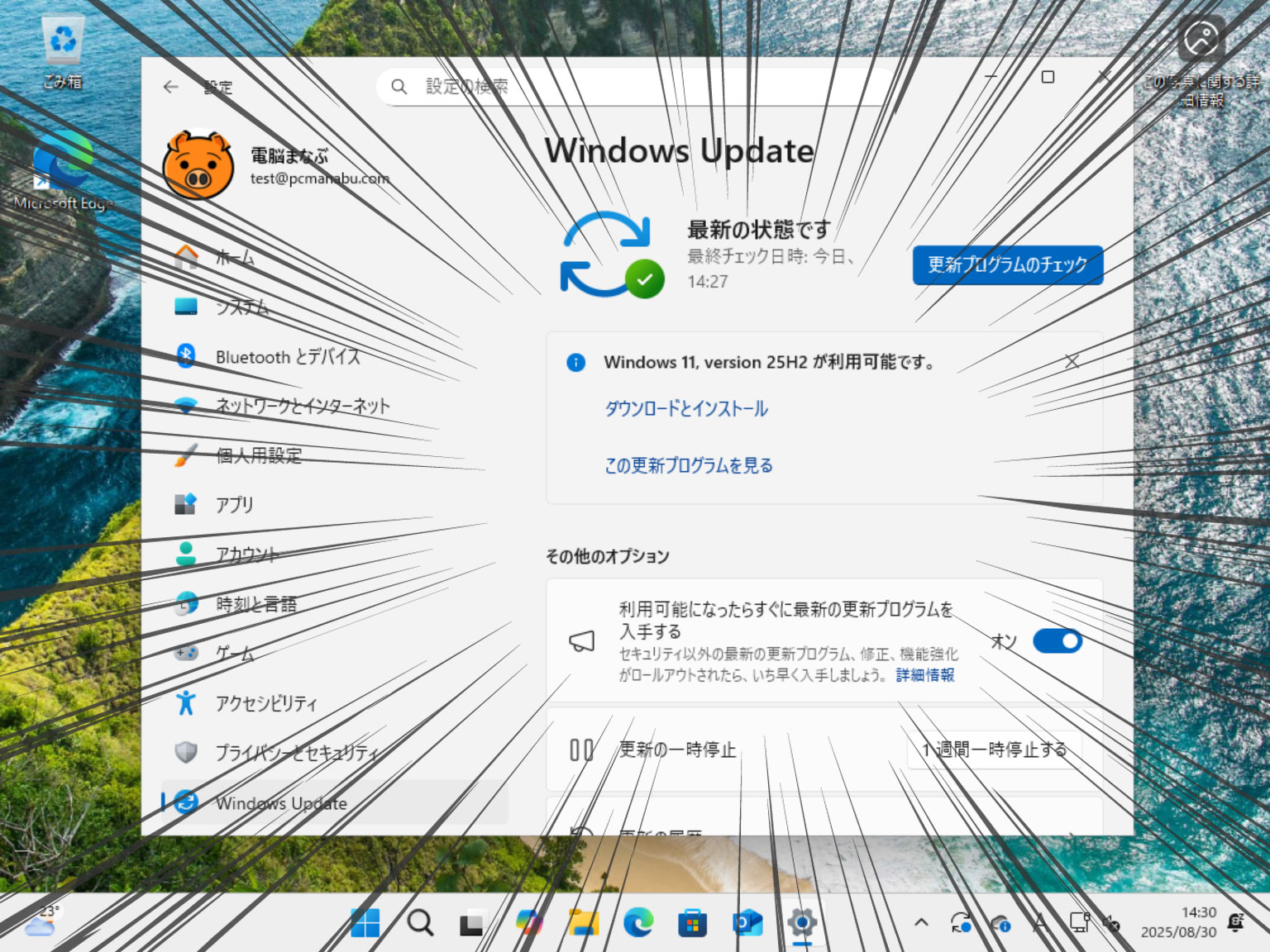Click the muted volume tray icon
Viewport: 1270px width, 952px height.
pos(1112,922)
